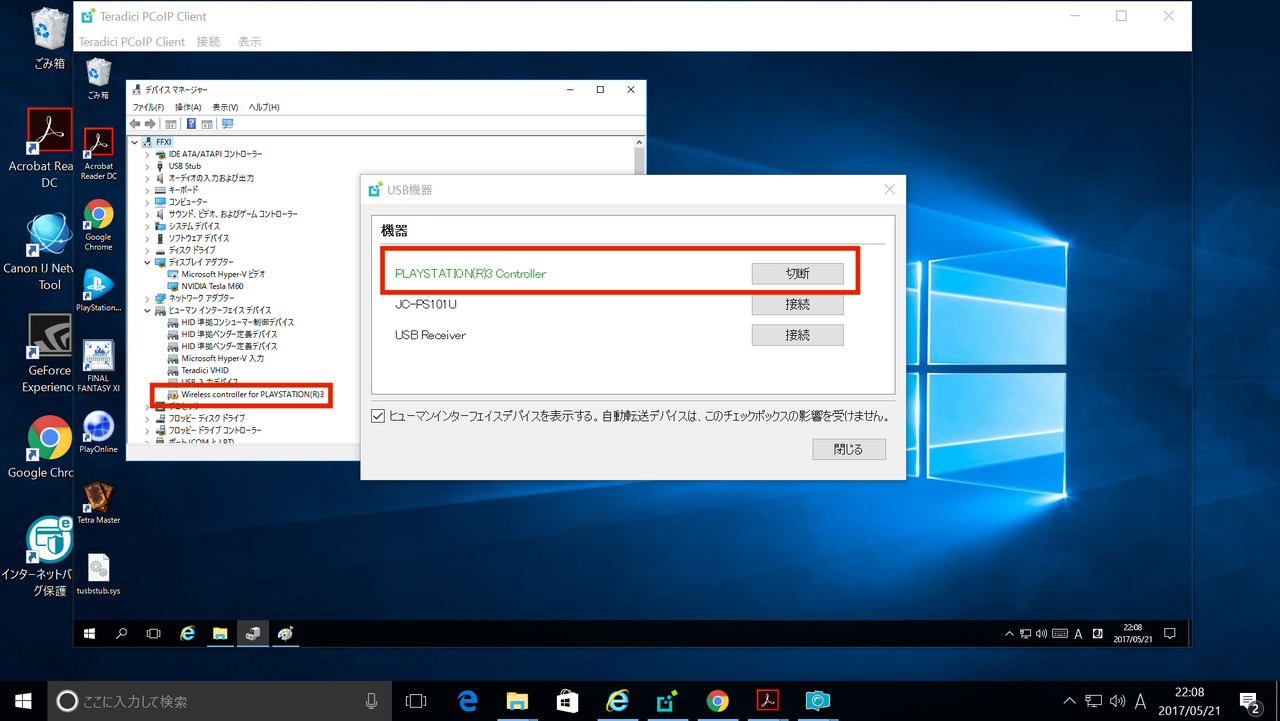
Task: Select Teradici VHID device
Action: pyautogui.click(x=205, y=370)
